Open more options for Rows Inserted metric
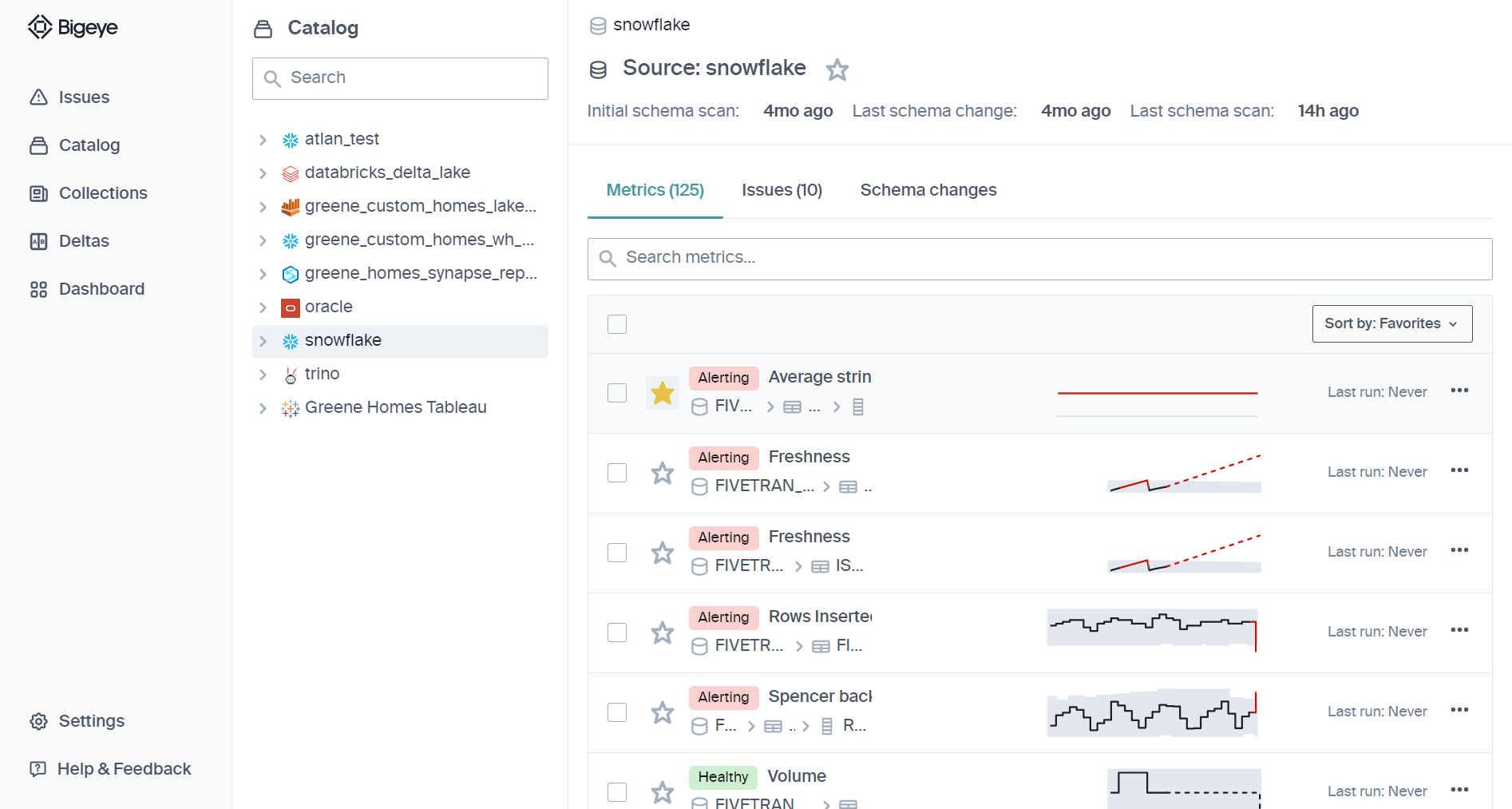 (1460, 630)
